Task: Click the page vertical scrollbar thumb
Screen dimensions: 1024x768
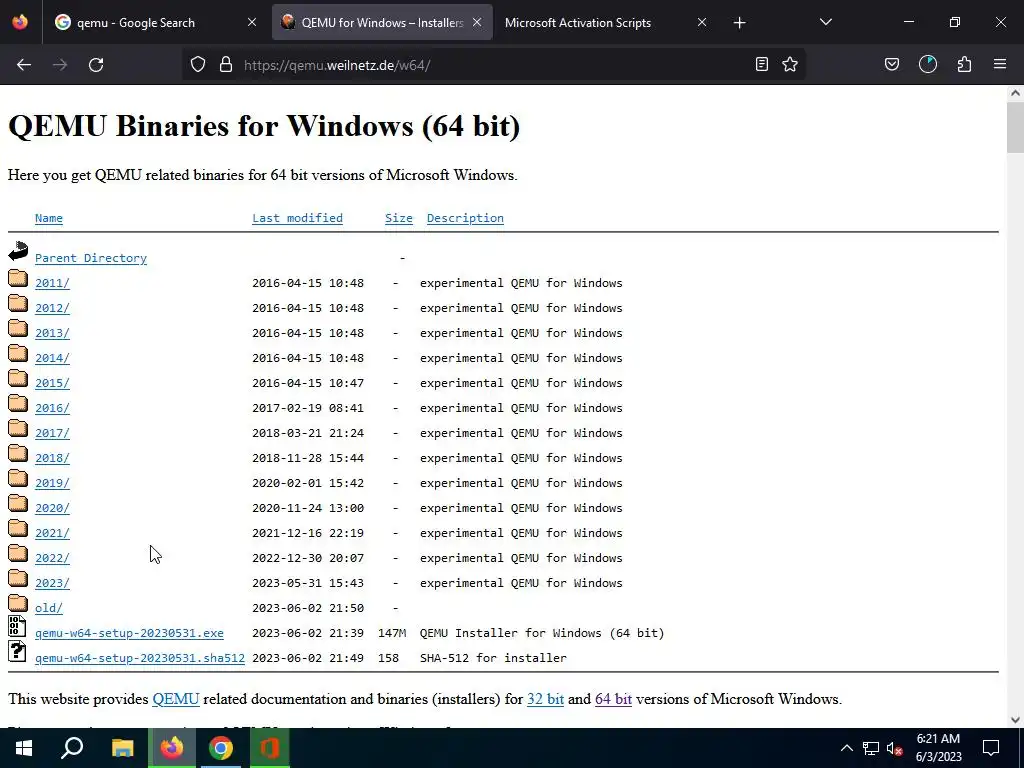Action: click(1016, 127)
